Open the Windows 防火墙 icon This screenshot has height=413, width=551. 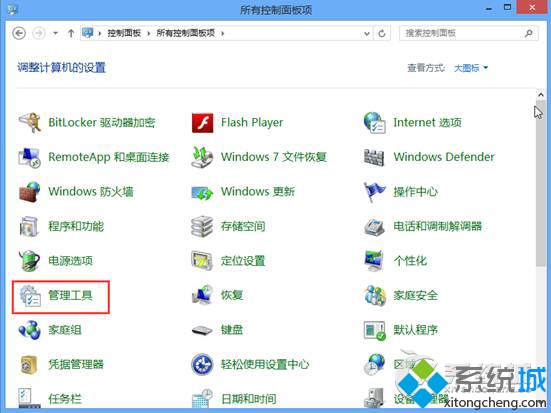30,192
